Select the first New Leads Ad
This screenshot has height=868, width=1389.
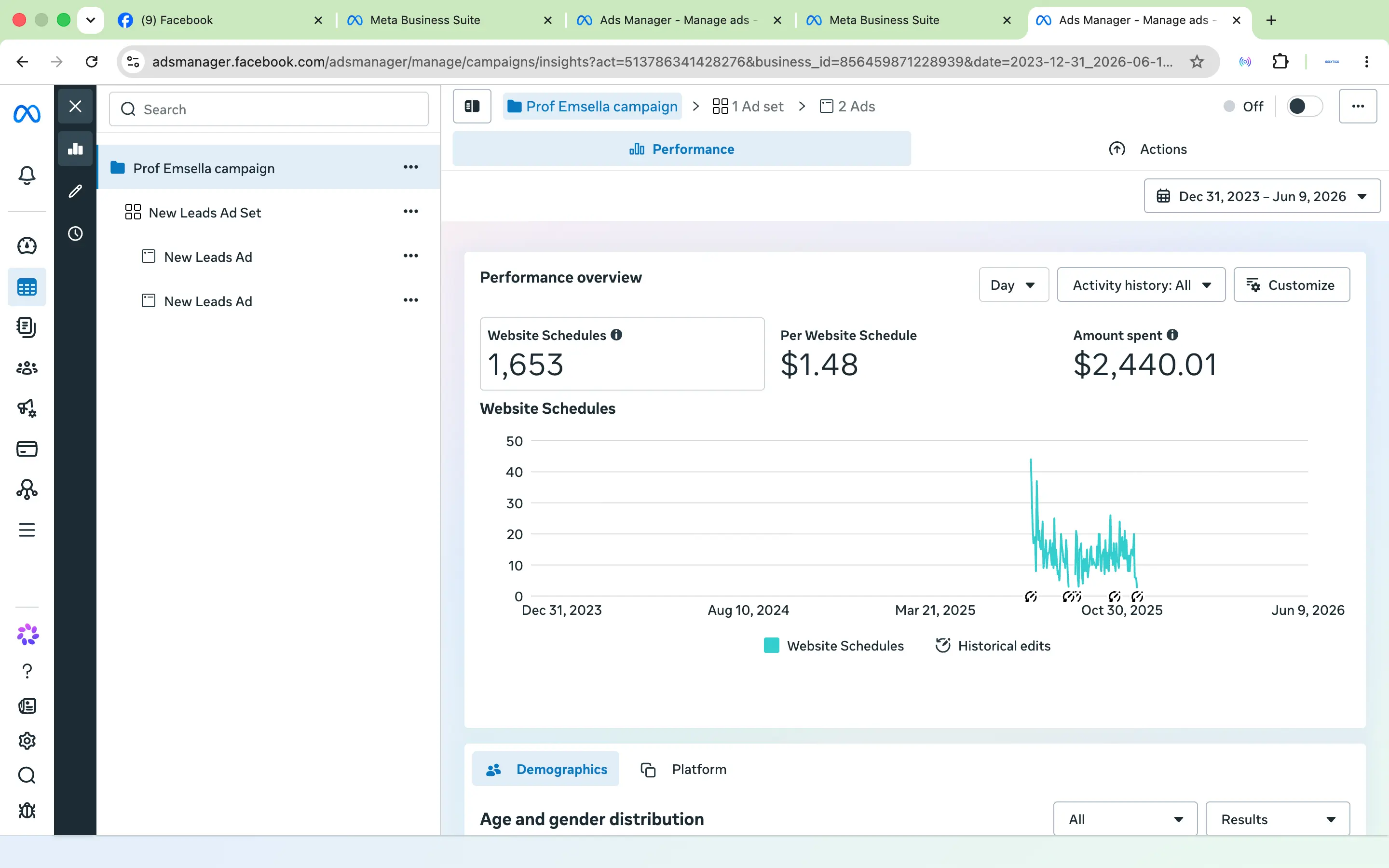click(268, 257)
